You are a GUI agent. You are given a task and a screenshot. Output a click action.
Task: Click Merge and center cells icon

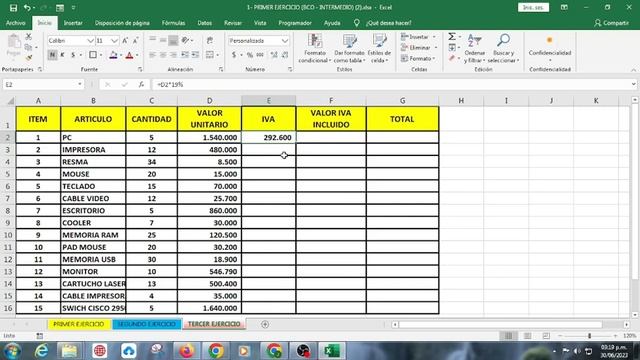tap(210, 55)
